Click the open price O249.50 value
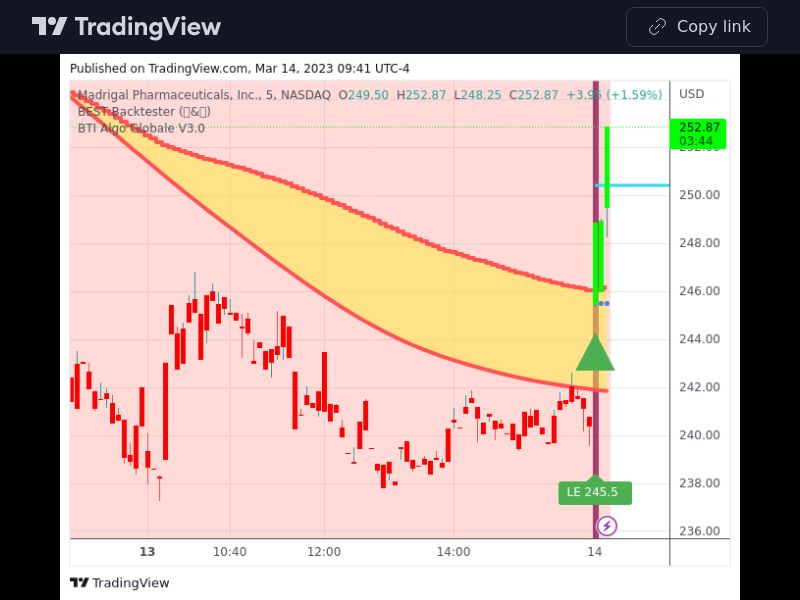The height and width of the screenshot is (600, 800). (363, 95)
